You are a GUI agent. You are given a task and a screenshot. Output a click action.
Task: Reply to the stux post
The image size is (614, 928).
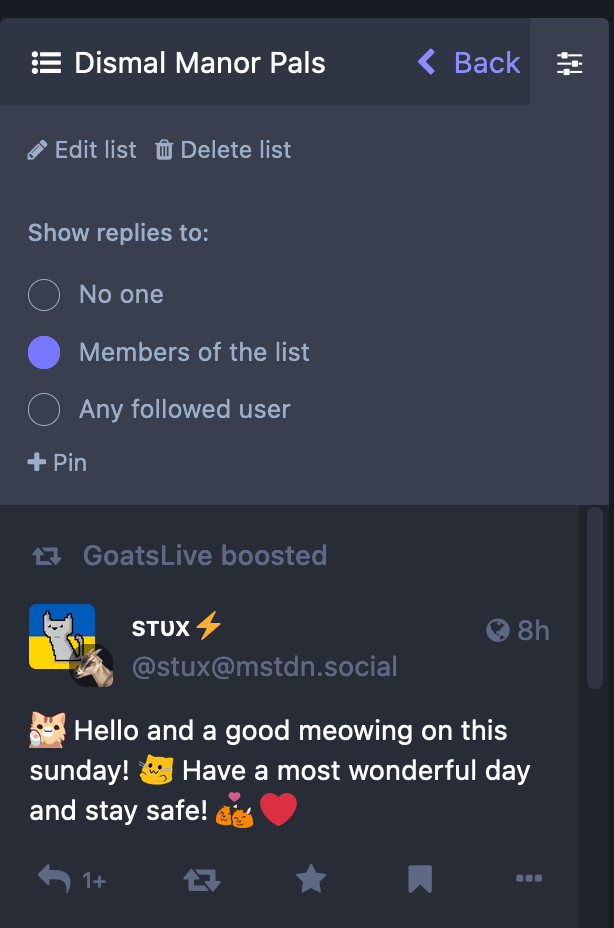56,879
